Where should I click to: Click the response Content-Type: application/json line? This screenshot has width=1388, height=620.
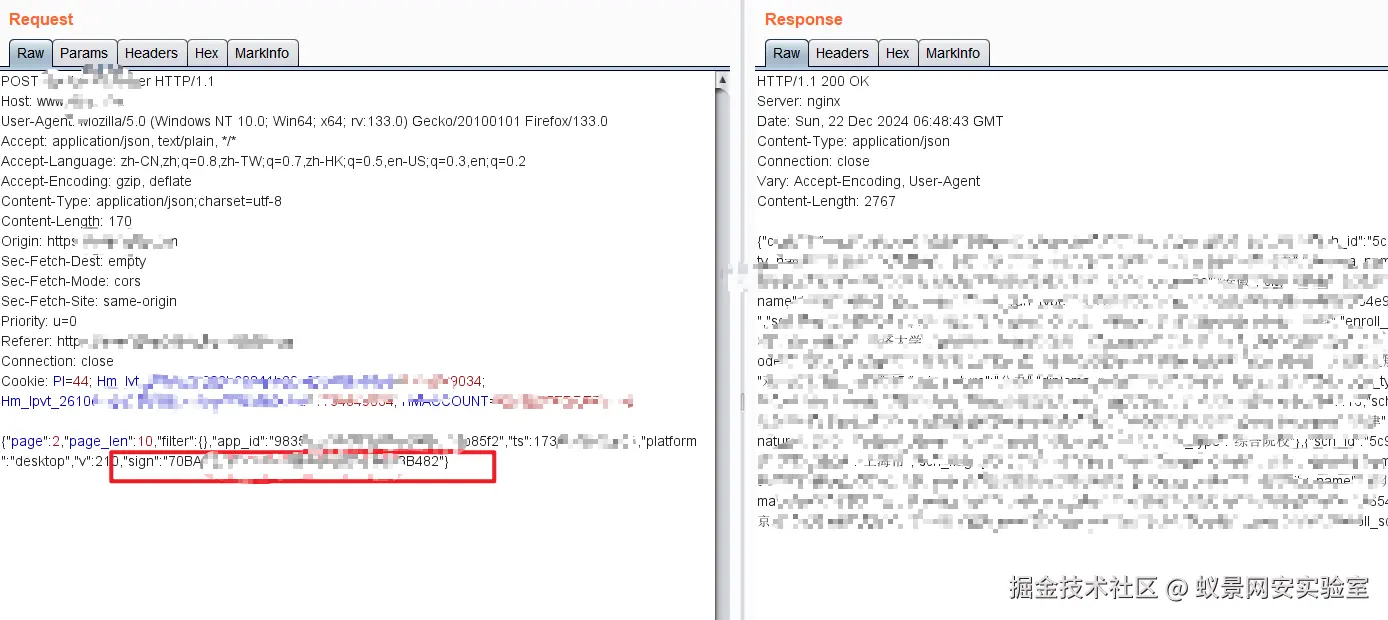(853, 141)
